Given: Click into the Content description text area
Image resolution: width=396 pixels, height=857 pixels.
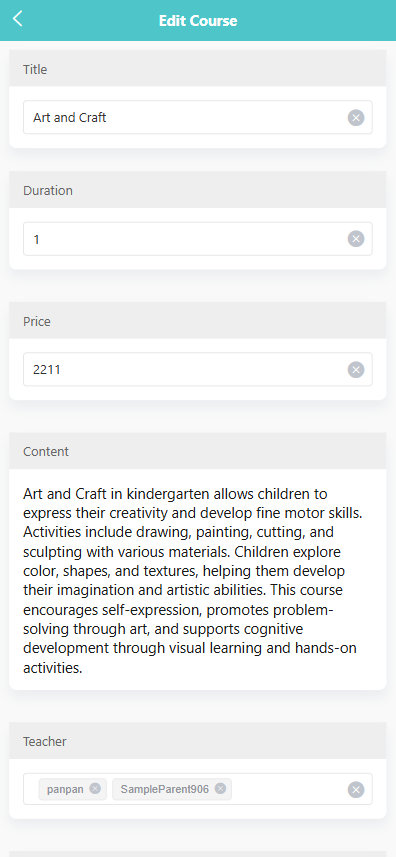Looking at the screenshot, I should [198, 580].
